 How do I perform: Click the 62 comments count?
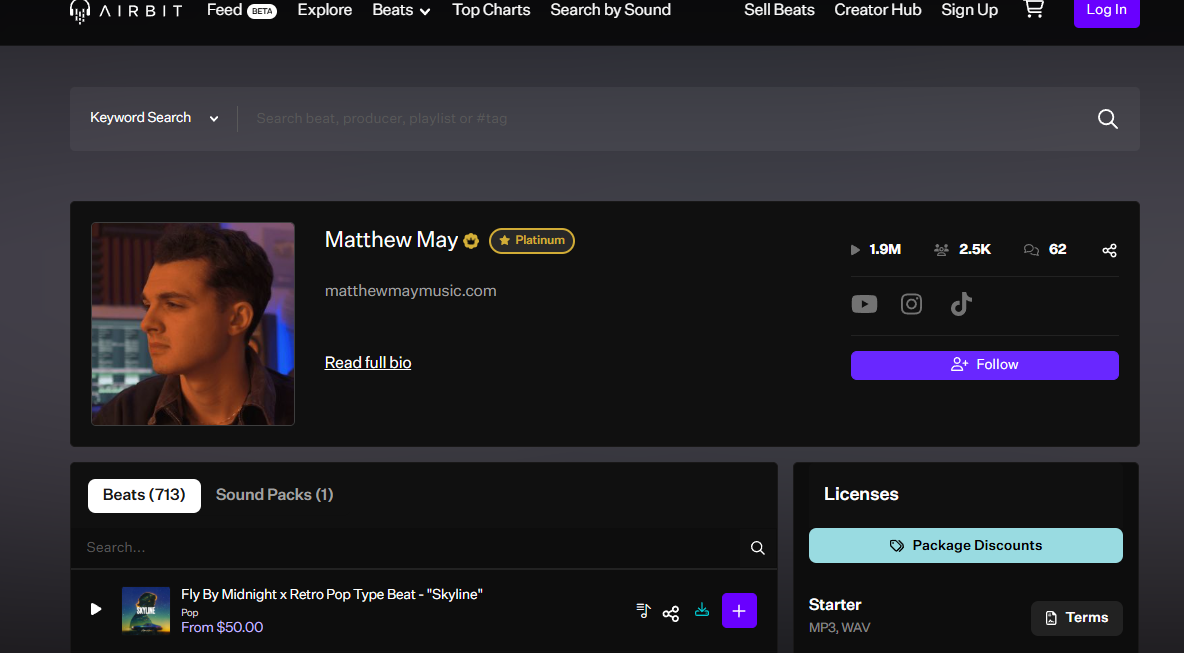click(1045, 250)
